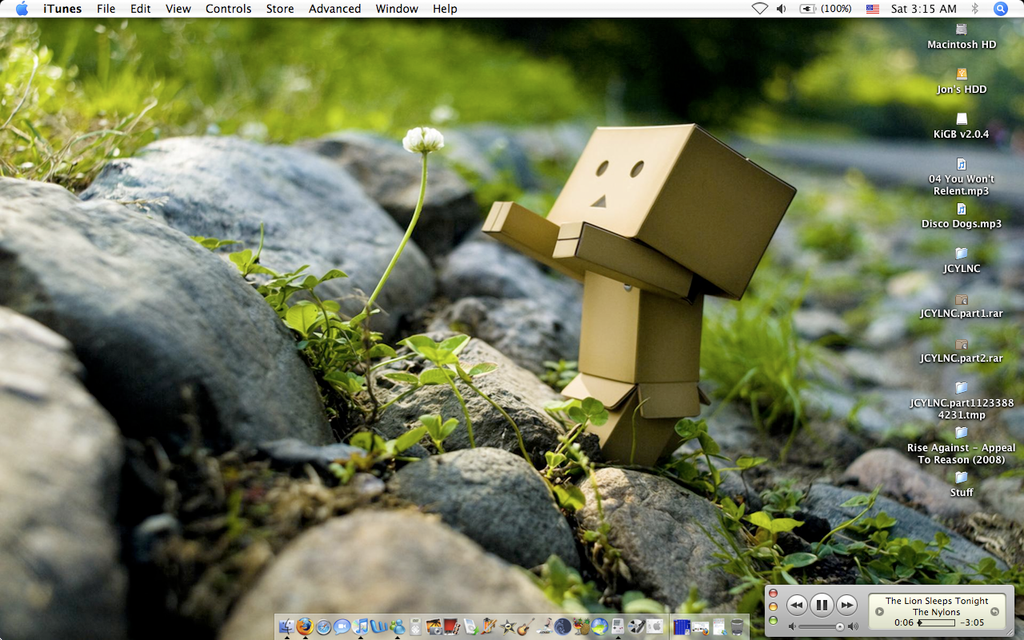Image resolution: width=1024 pixels, height=640 pixels.
Task: Launch Photo Booth from the Dock
Action: pos(451,627)
